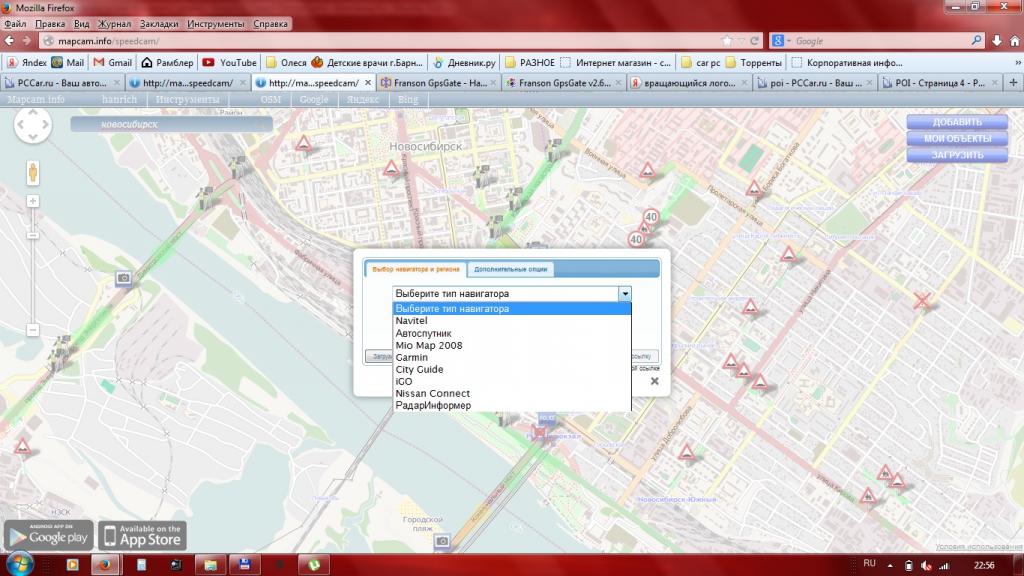Click the red X marker on map

tap(923, 300)
